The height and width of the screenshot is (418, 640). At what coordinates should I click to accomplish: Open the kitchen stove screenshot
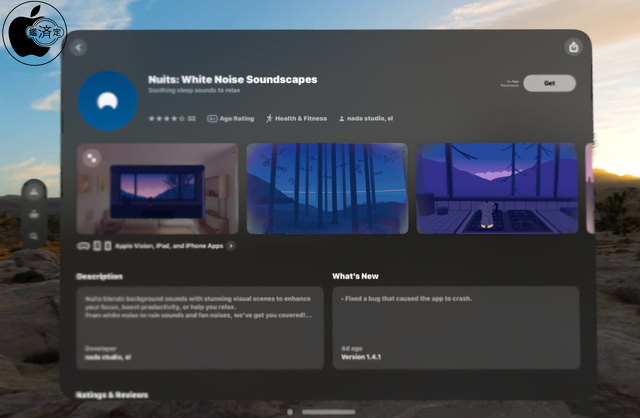coord(497,189)
